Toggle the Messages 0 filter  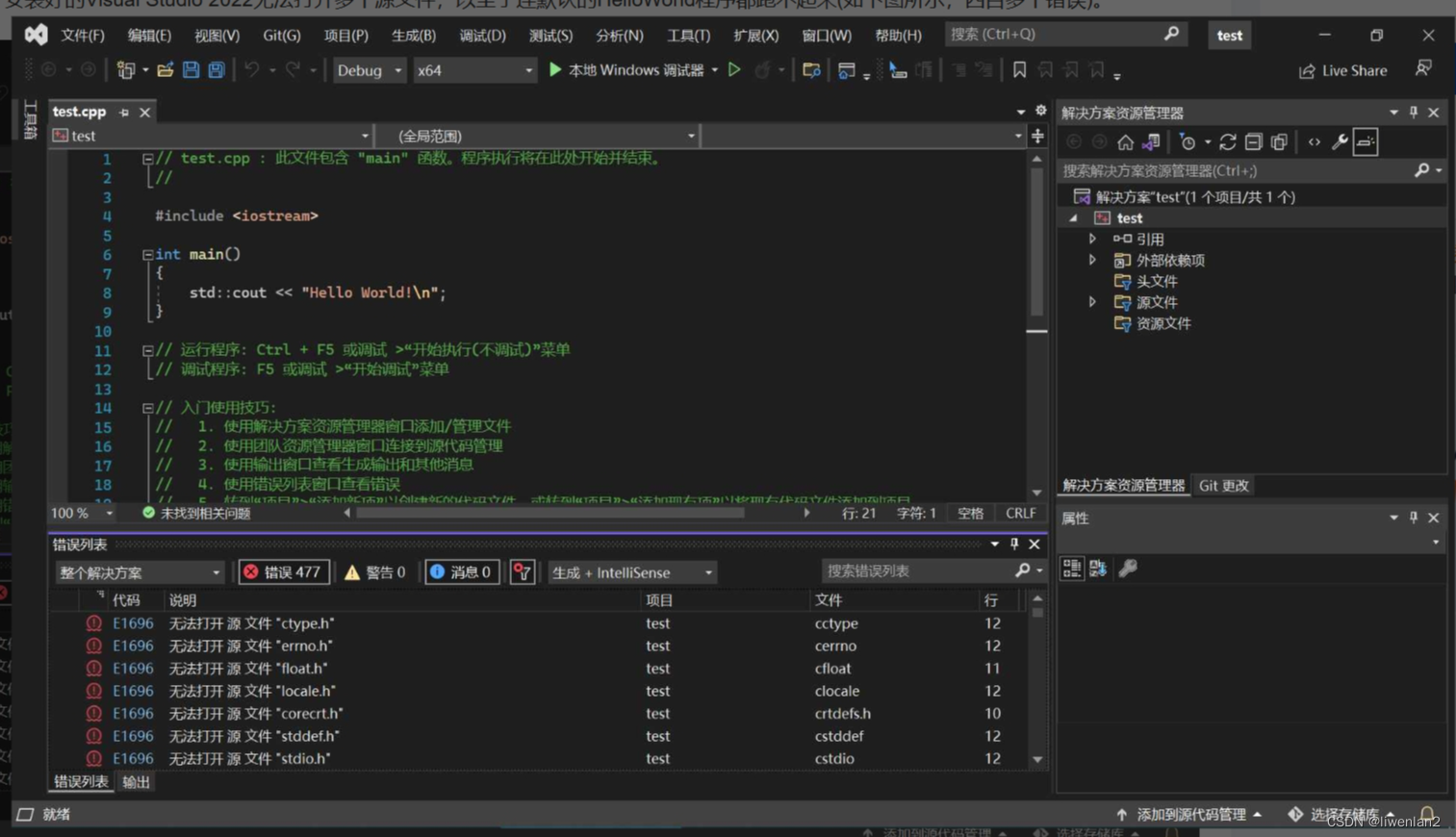point(461,572)
